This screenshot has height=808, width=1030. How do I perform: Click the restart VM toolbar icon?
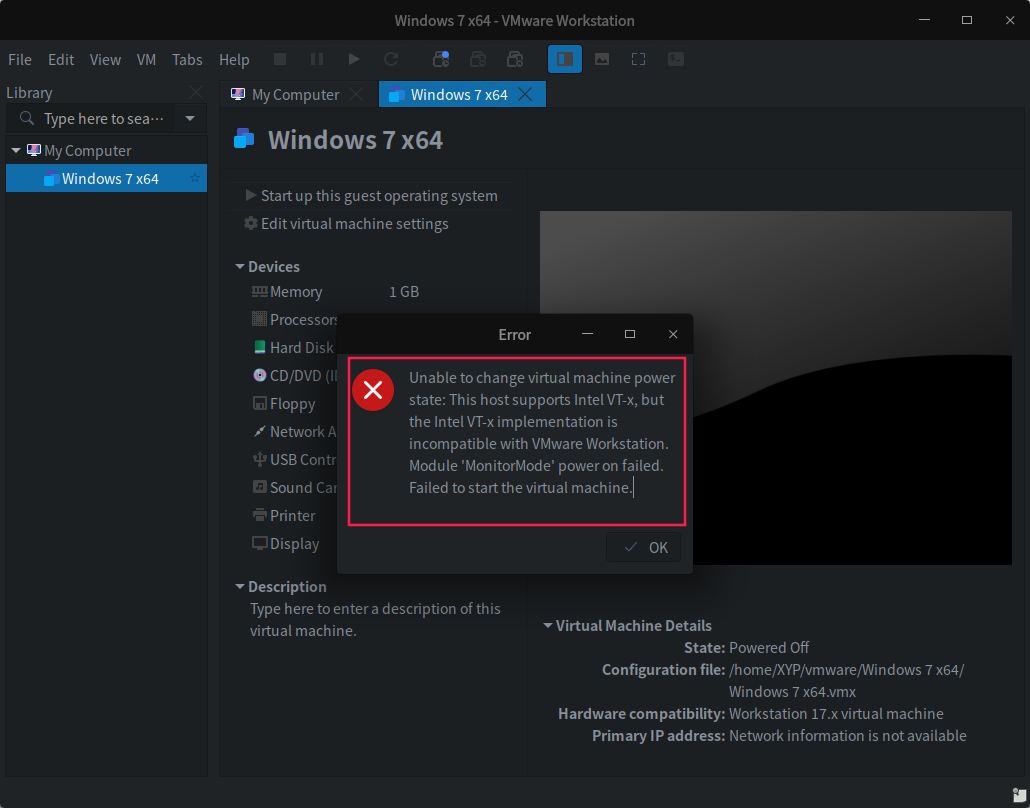(391, 59)
